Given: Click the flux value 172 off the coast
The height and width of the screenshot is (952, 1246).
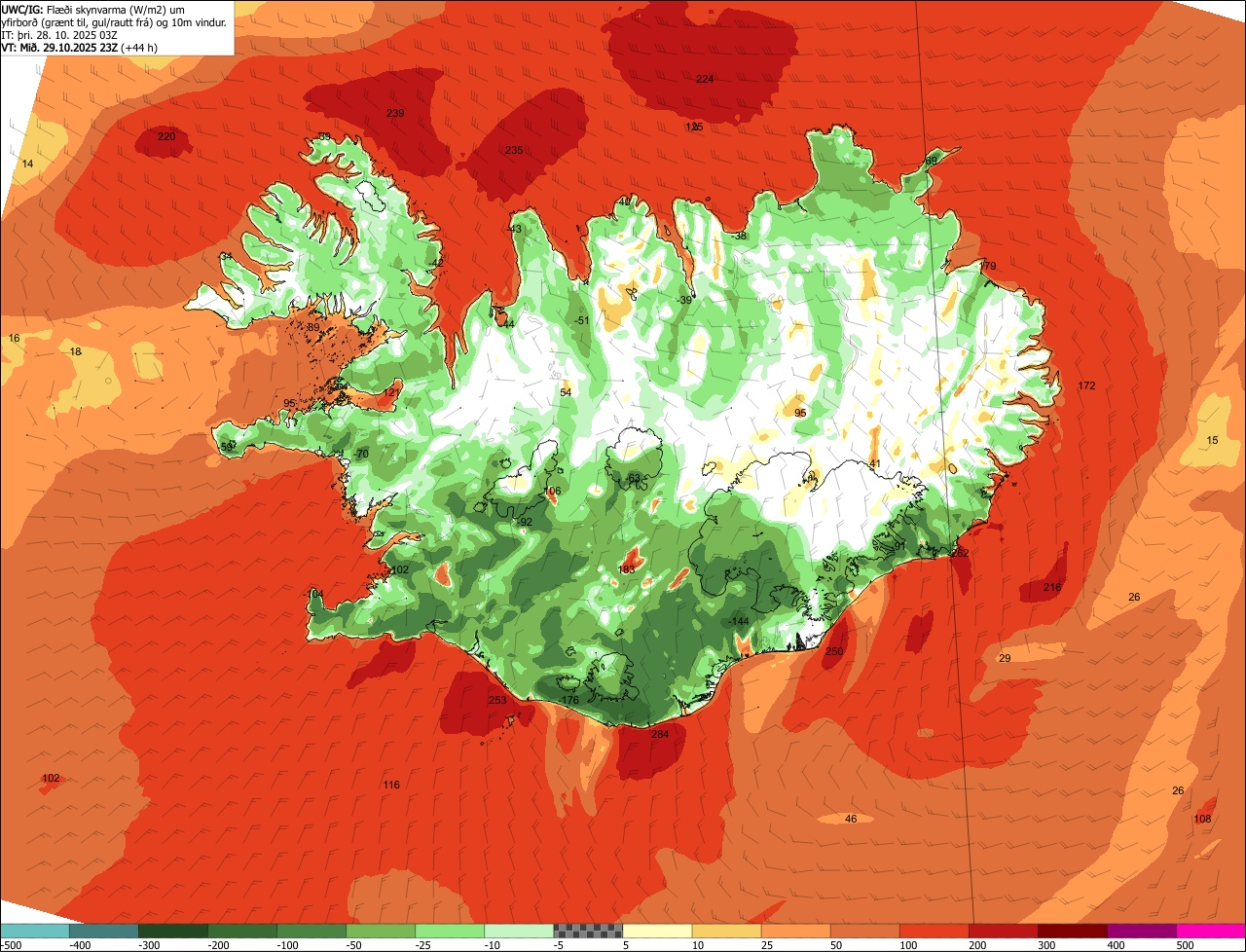Looking at the screenshot, I should pyautogui.click(x=1087, y=386).
